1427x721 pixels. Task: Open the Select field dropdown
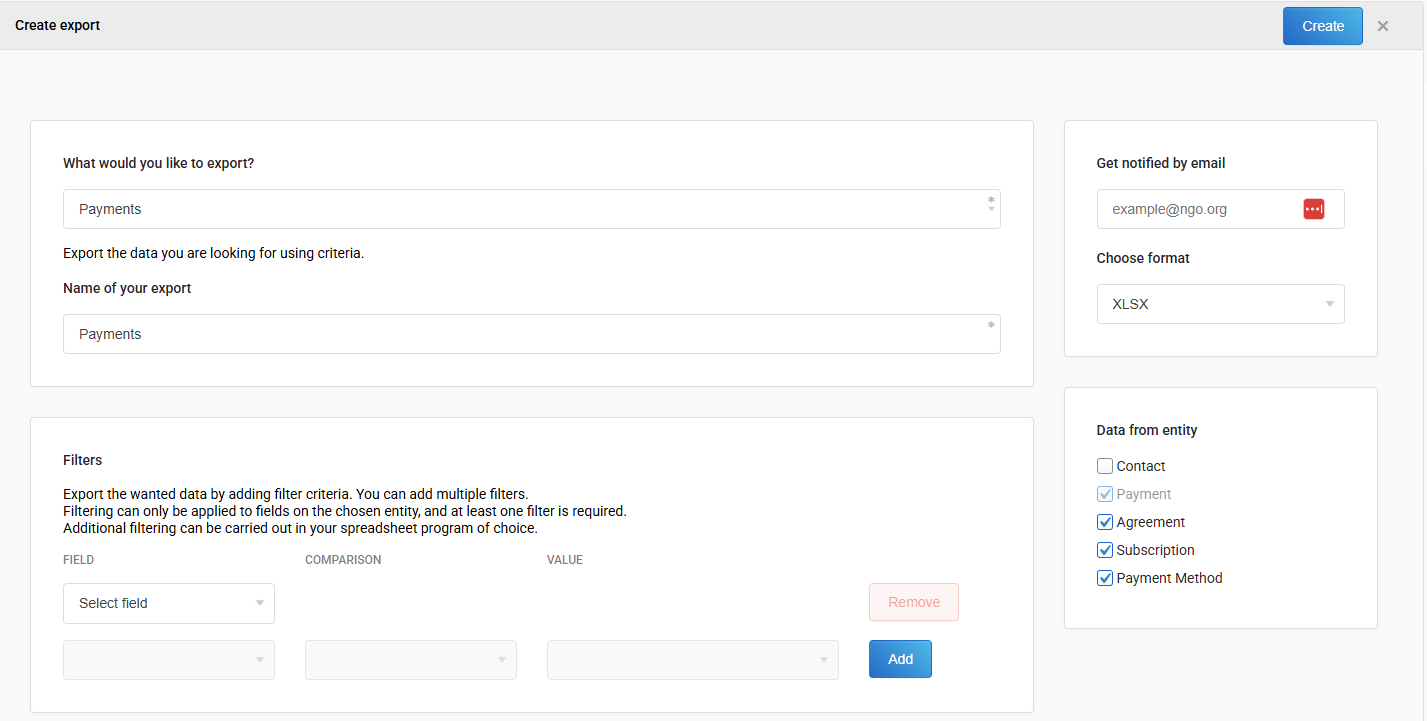coord(168,603)
